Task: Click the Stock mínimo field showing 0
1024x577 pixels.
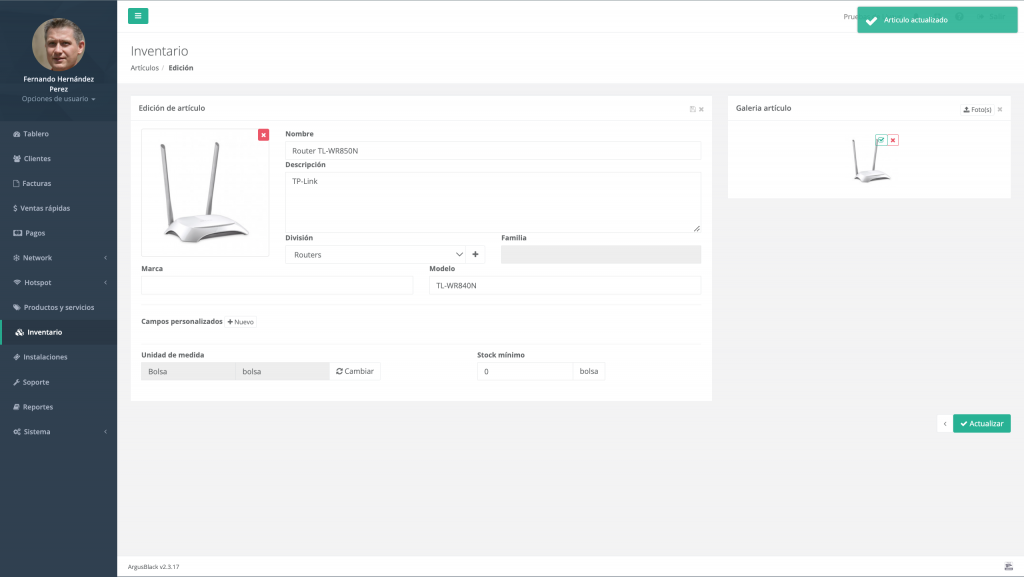Action: (x=525, y=371)
